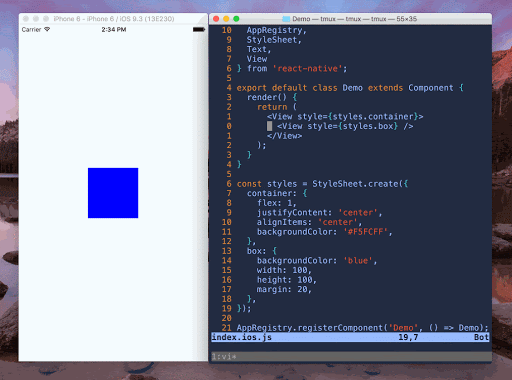Screen dimensions: 512x380
Task: Click the 'box: {' style definition line
Action: [x=262, y=251]
